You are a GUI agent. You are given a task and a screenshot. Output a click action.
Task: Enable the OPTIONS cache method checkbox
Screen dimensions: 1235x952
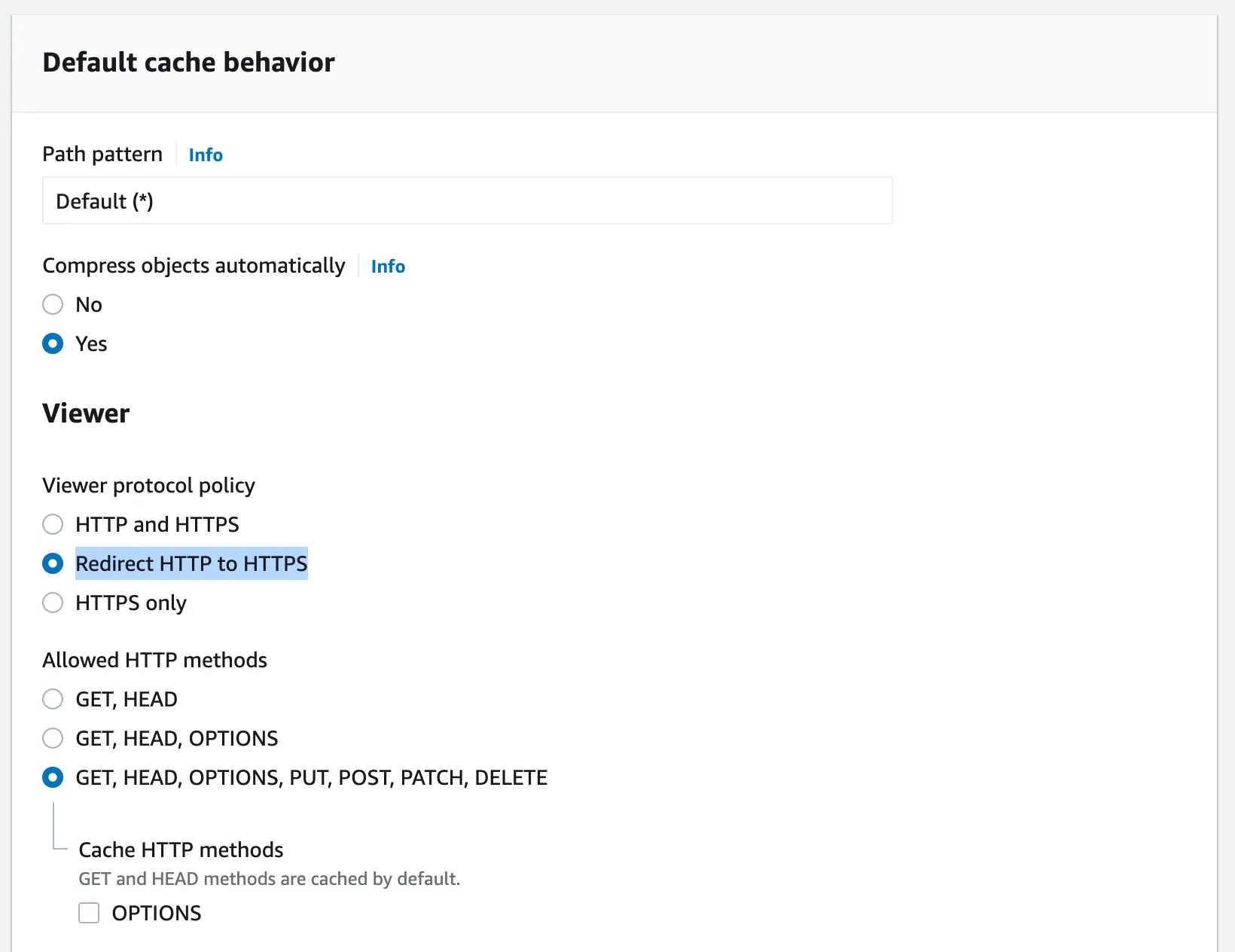(x=89, y=913)
